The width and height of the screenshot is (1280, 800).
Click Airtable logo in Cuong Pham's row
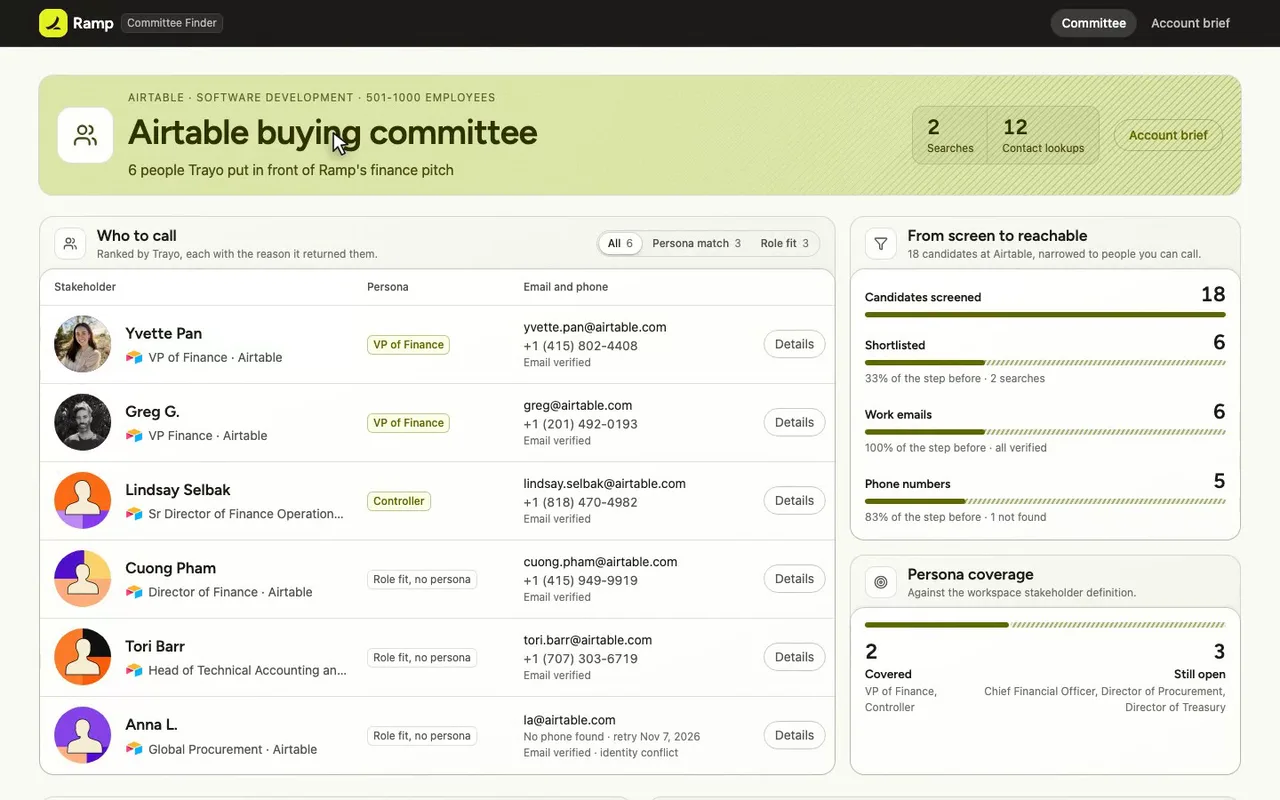pyautogui.click(x=134, y=592)
